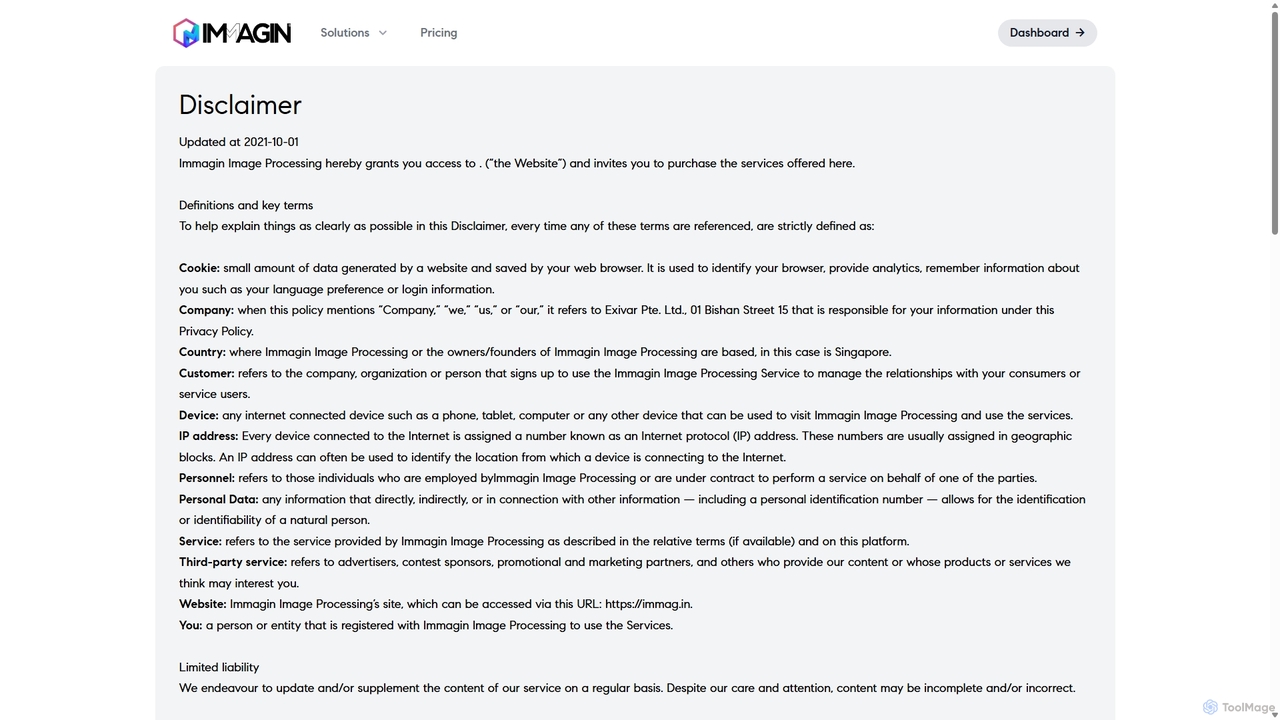This screenshot has height=720, width=1280.
Task: Open the Dashboard button
Action: [1047, 33]
